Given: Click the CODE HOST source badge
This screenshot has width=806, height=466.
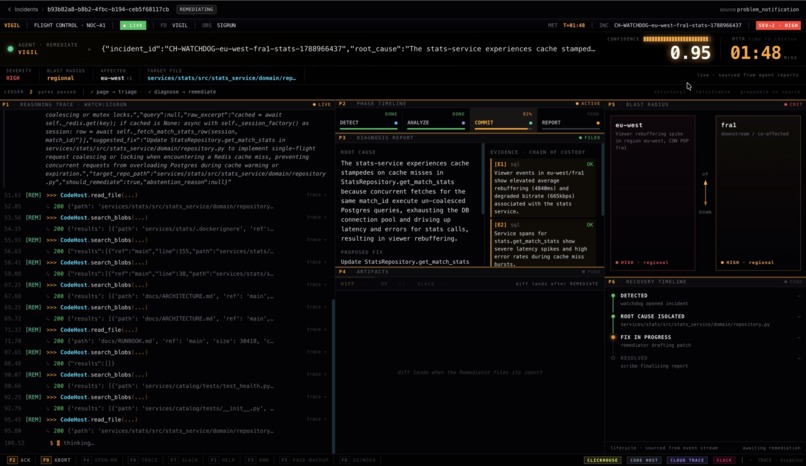Looking at the screenshot, I should point(644,460).
